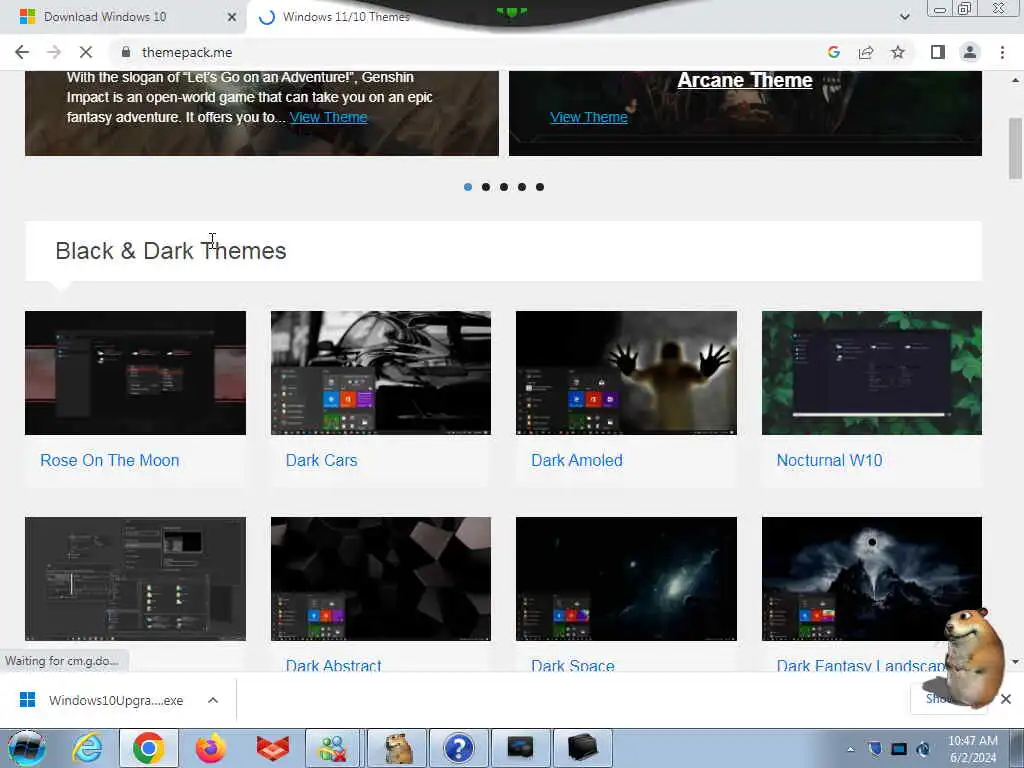The width and height of the screenshot is (1024, 768).
Task: Select the third carousel dot
Action: pyautogui.click(x=504, y=187)
